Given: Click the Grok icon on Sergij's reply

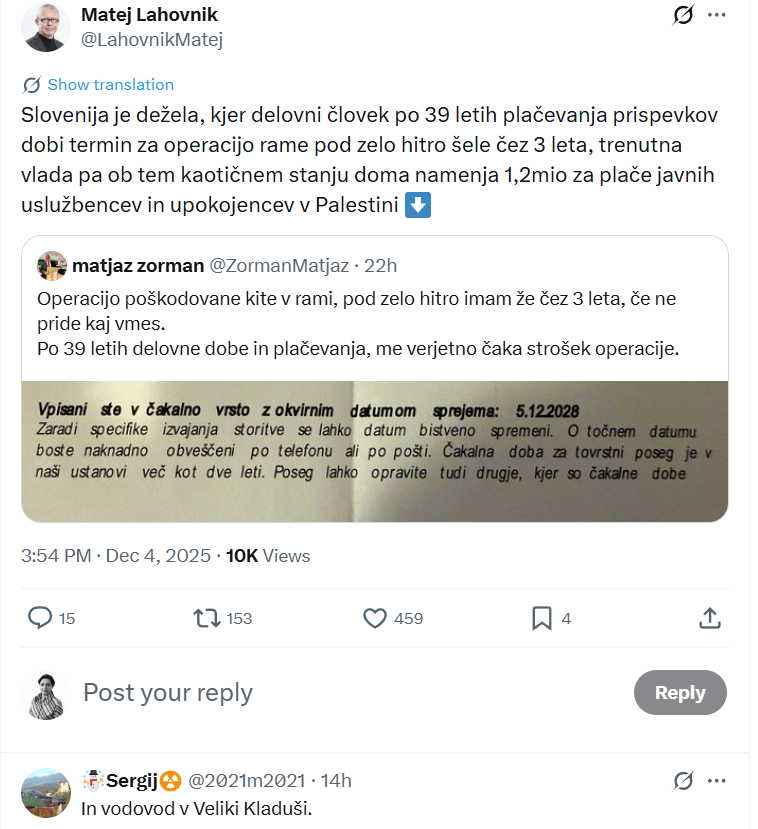Looking at the screenshot, I should click(x=684, y=780).
